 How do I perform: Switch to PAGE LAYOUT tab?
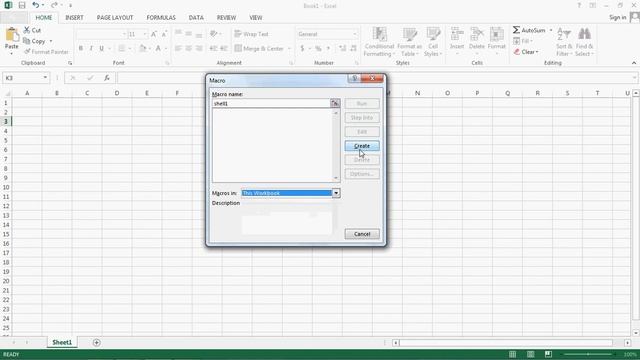tap(115, 18)
